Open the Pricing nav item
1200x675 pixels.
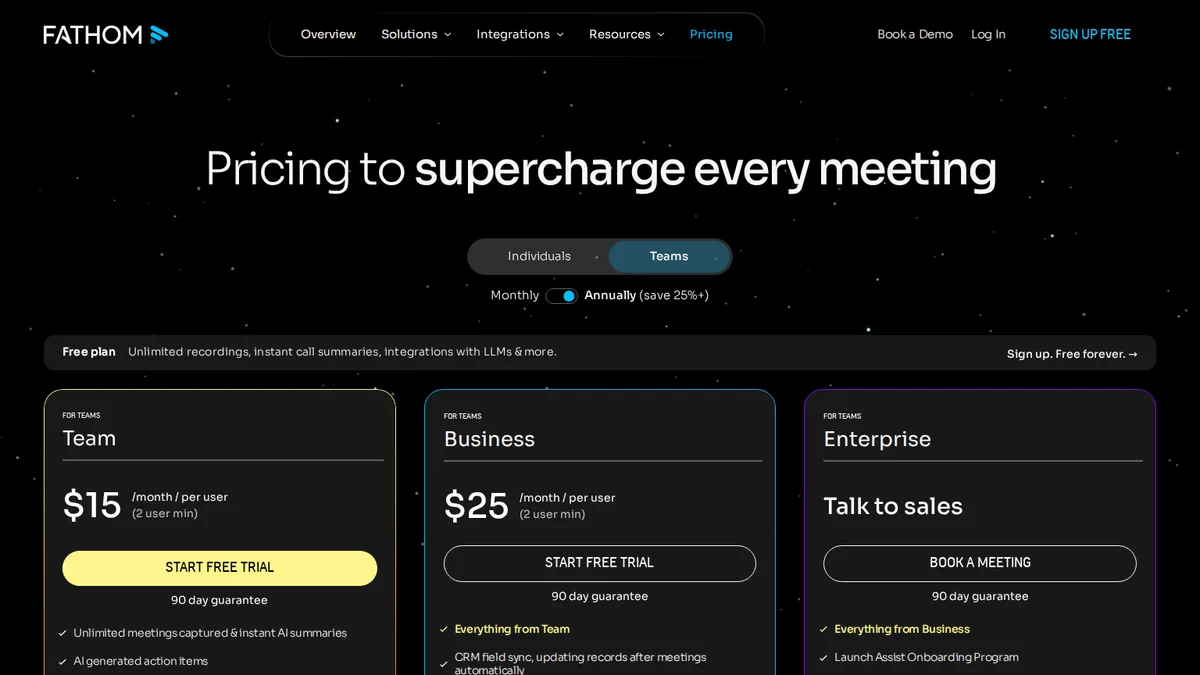[711, 34]
